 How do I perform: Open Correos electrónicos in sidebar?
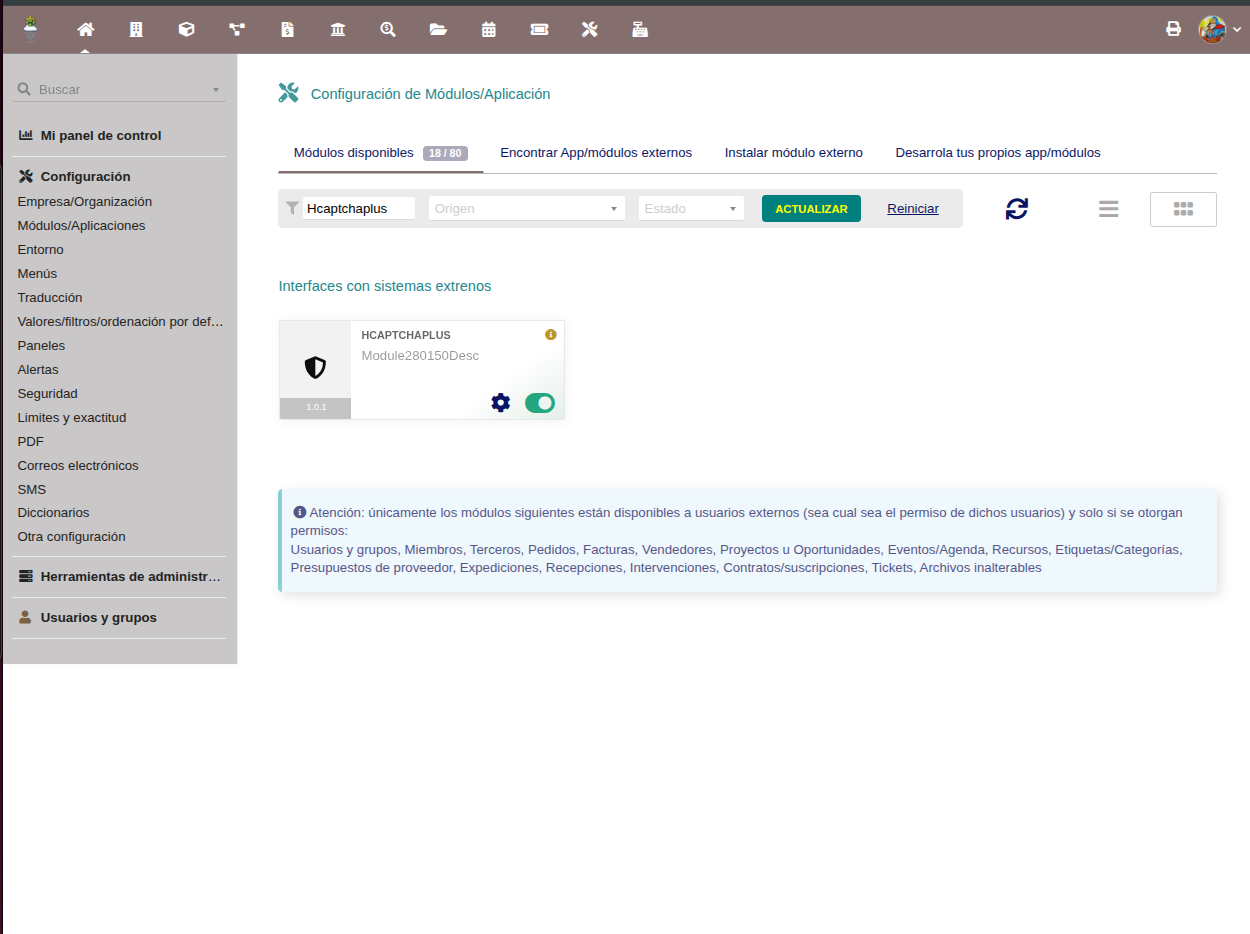[x=78, y=465]
